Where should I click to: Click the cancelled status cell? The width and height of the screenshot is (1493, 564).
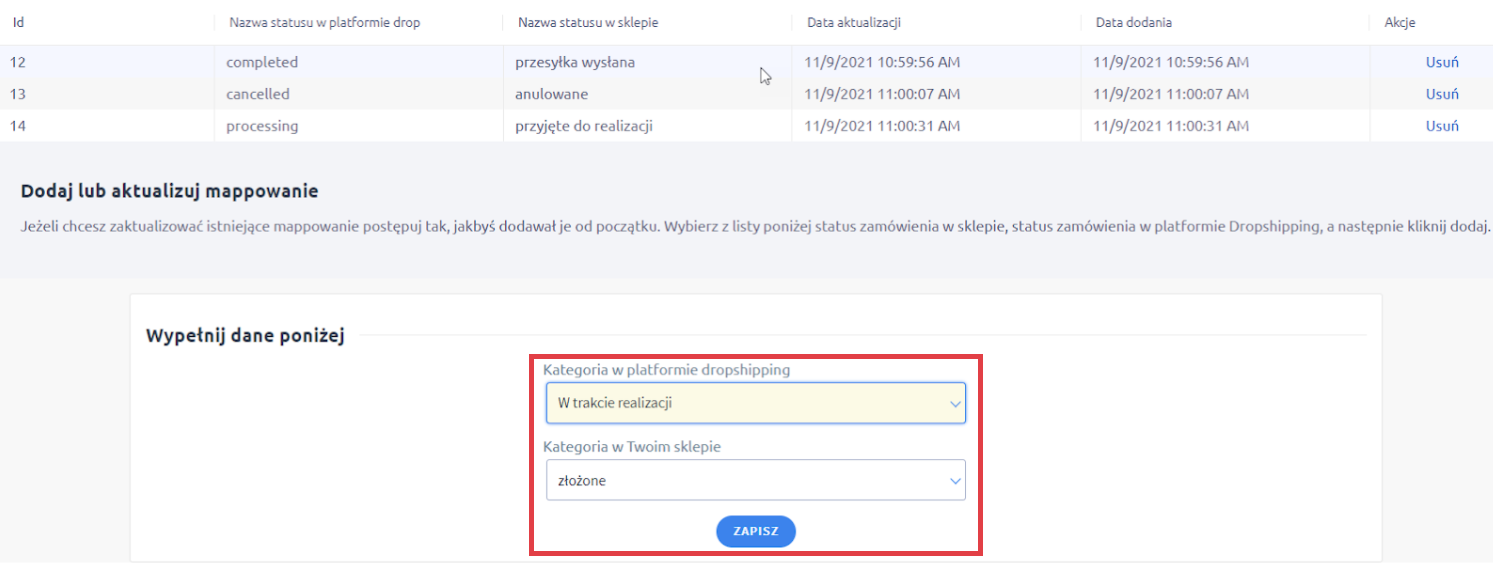258,94
